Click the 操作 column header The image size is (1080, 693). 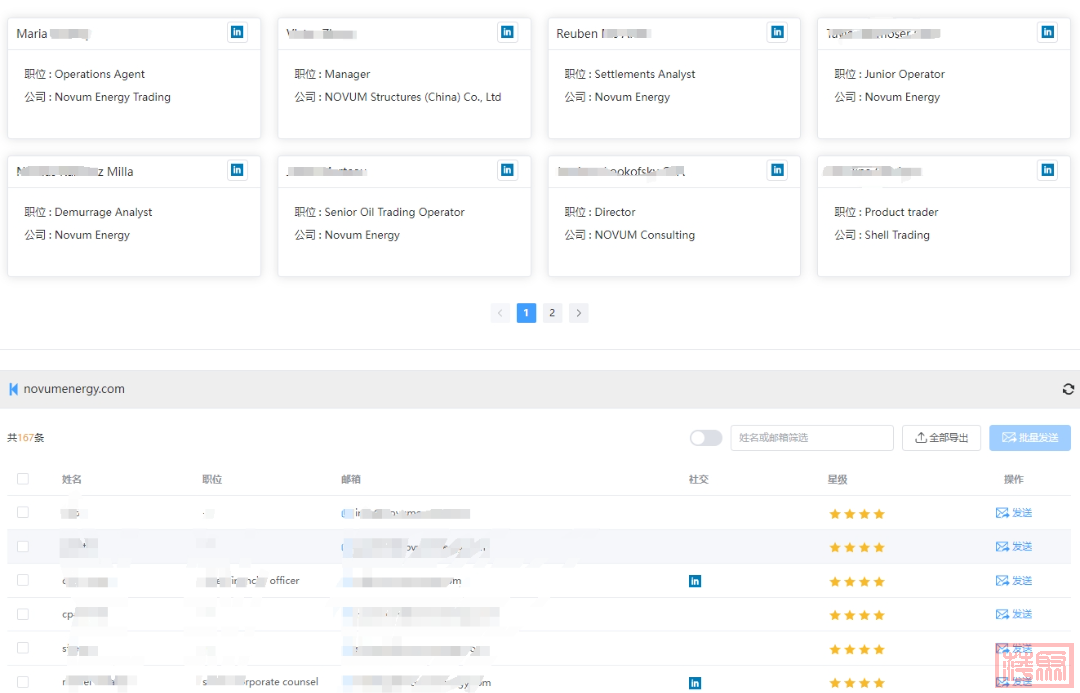coord(1014,479)
